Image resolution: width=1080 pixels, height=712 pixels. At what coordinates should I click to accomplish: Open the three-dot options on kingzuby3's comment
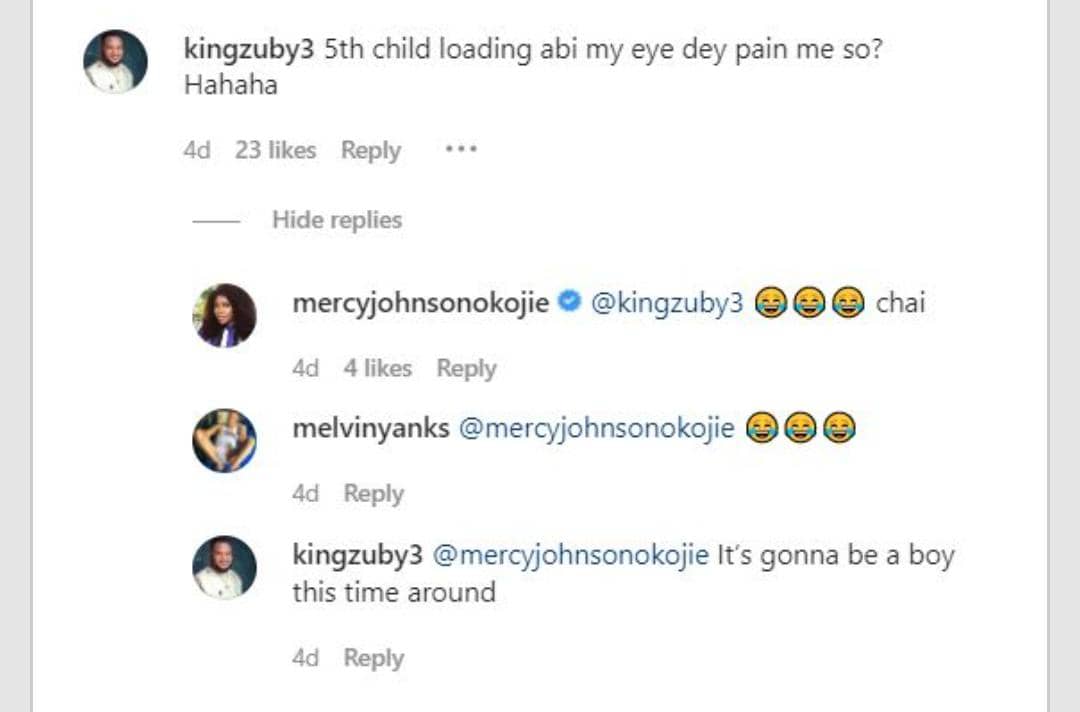click(x=461, y=150)
